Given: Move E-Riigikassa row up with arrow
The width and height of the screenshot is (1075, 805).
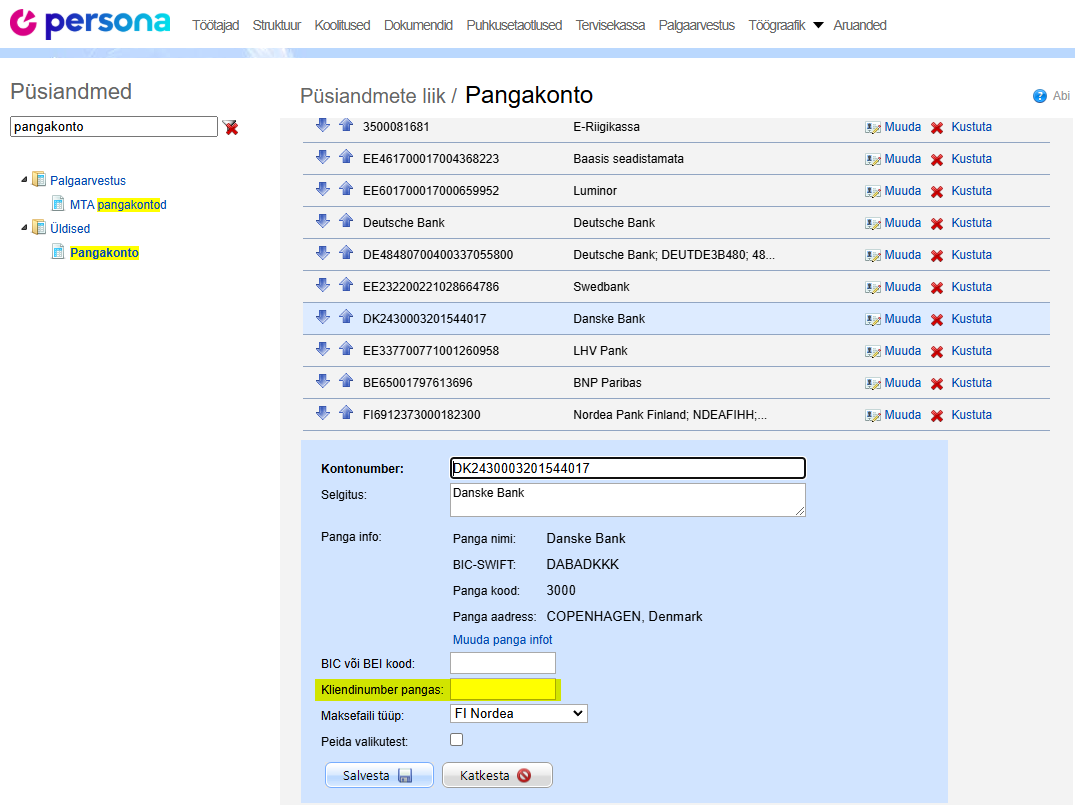Looking at the screenshot, I should pos(346,125).
